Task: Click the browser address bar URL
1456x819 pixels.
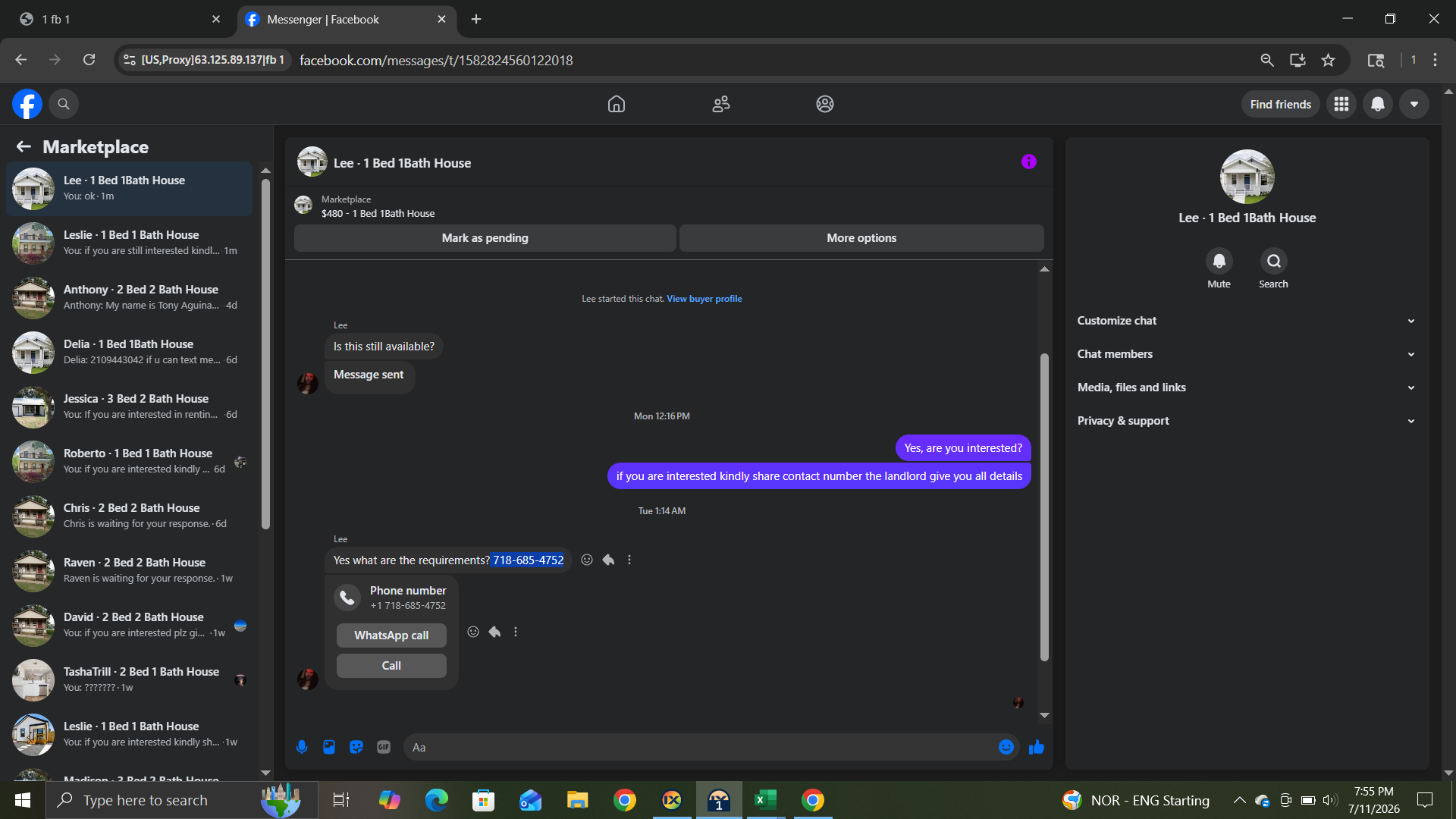Action: pyautogui.click(x=436, y=61)
